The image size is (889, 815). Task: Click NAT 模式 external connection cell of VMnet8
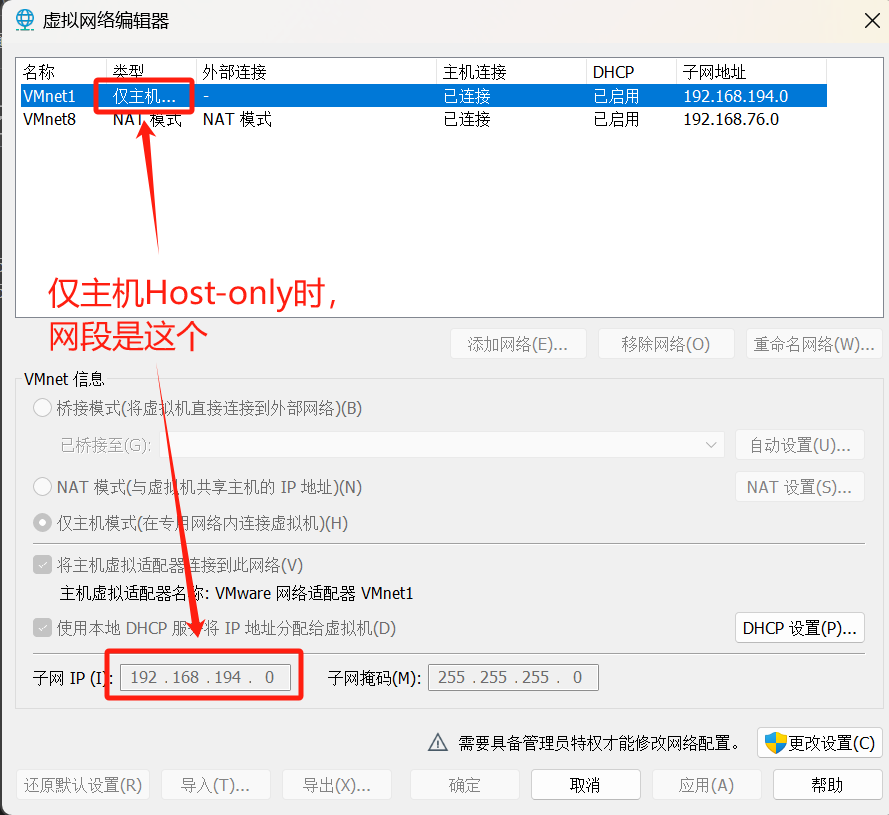238,119
